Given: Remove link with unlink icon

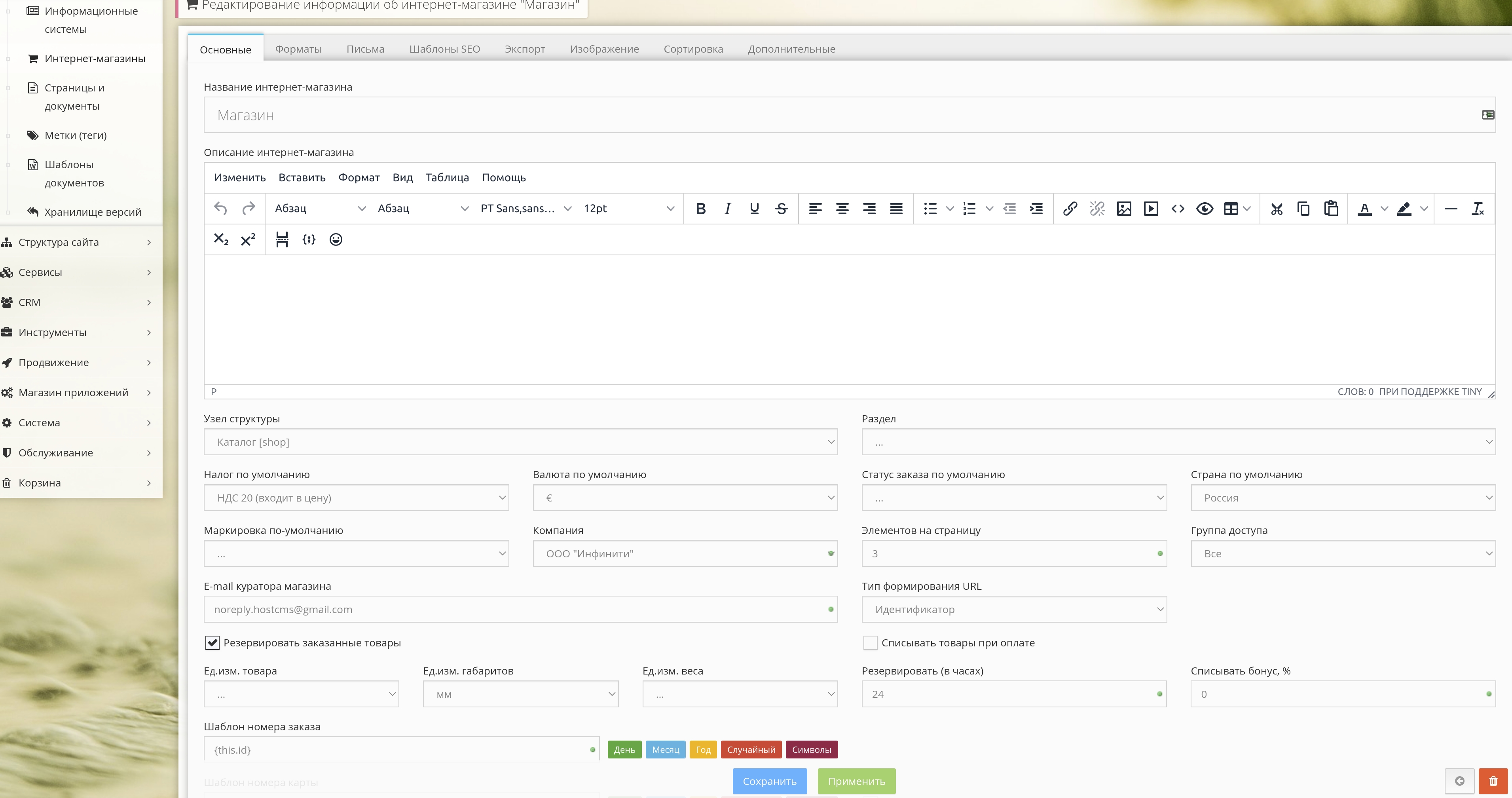Looking at the screenshot, I should [x=1097, y=209].
